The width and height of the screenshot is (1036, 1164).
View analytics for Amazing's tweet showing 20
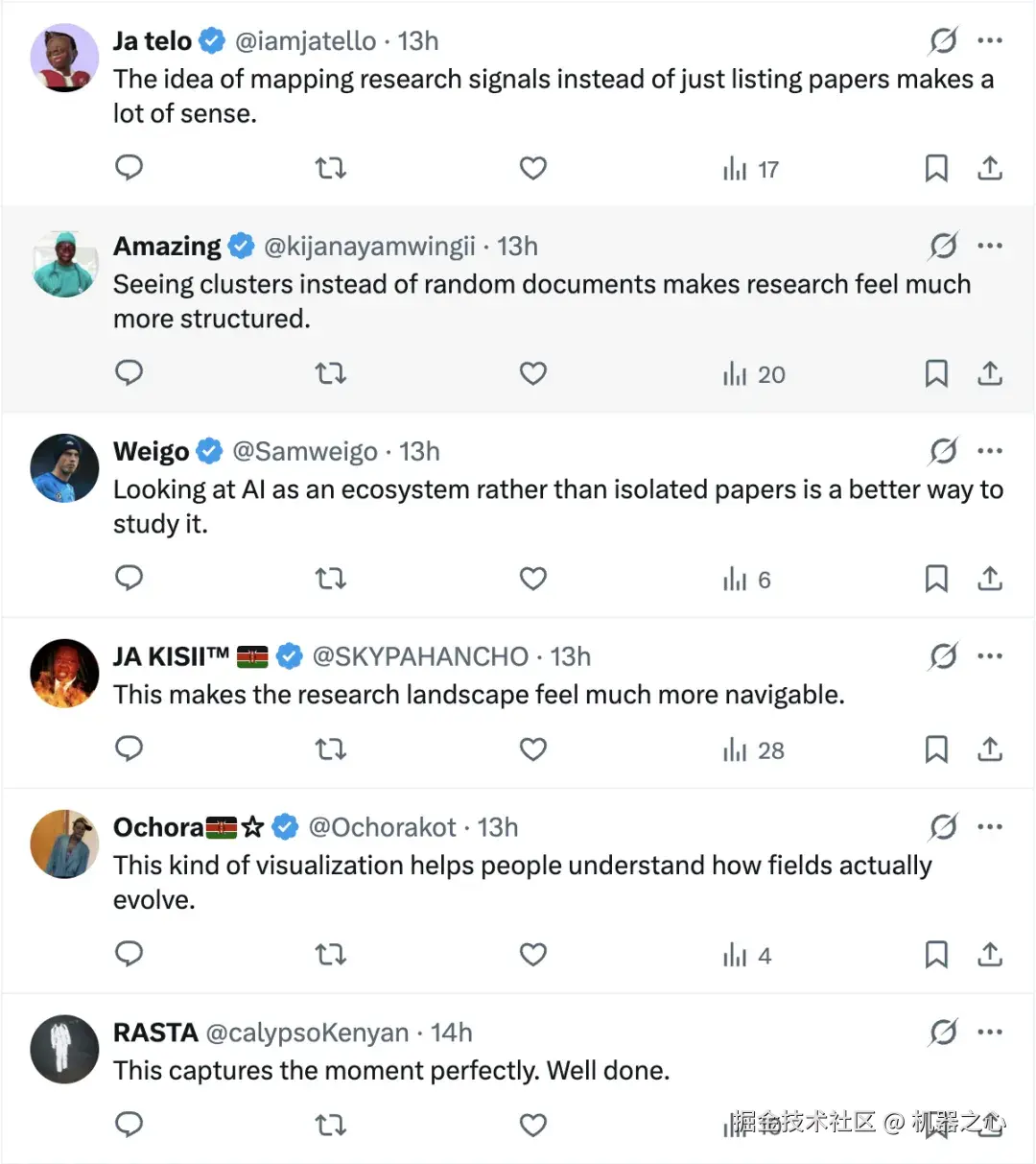pyautogui.click(x=754, y=373)
